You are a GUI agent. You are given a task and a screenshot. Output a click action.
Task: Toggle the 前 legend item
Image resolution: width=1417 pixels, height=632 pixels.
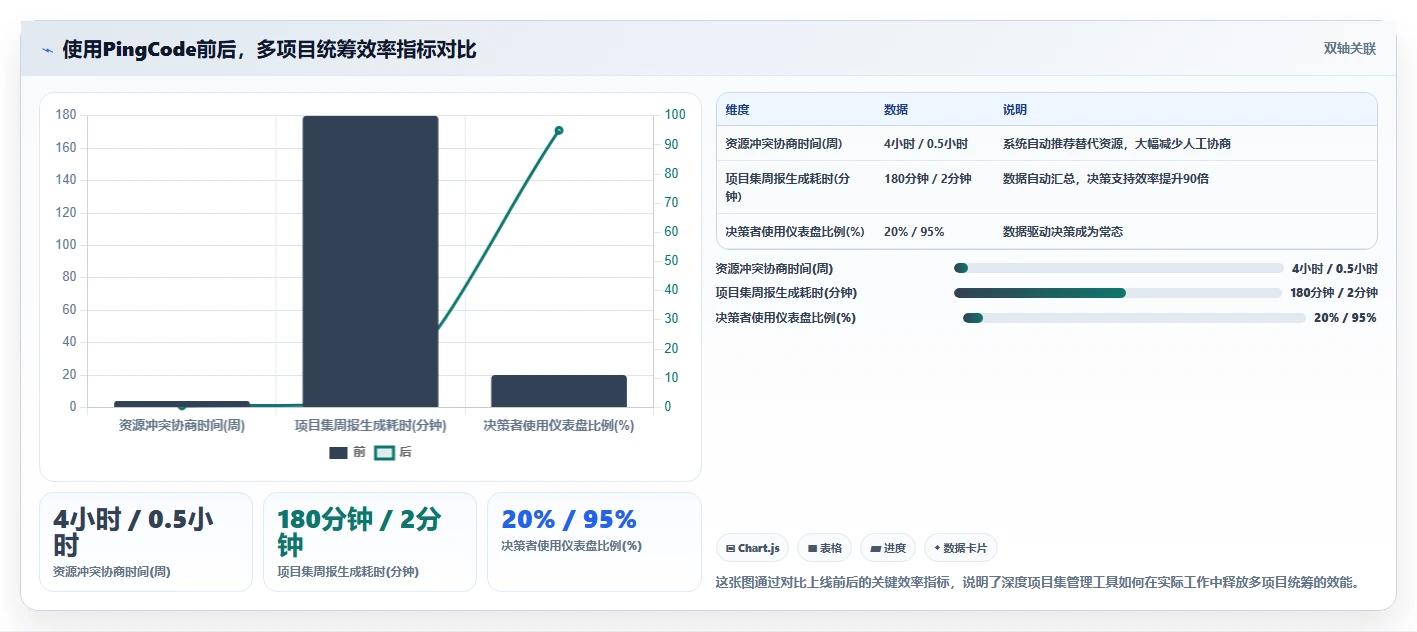click(x=347, y=452)
